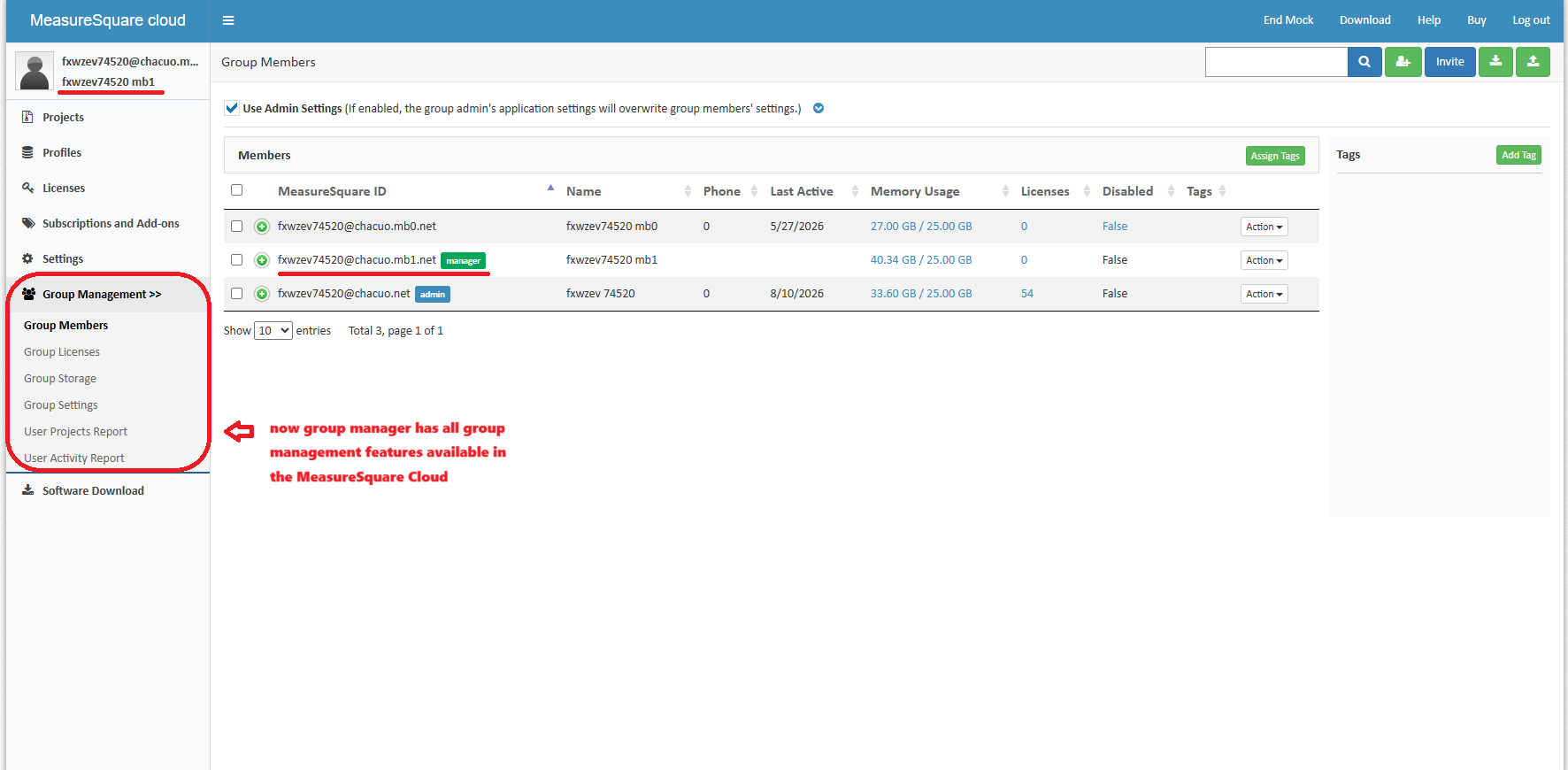Click the green upload icon button
Viewport: 1568px width, 770px height.
[1533, 62]
